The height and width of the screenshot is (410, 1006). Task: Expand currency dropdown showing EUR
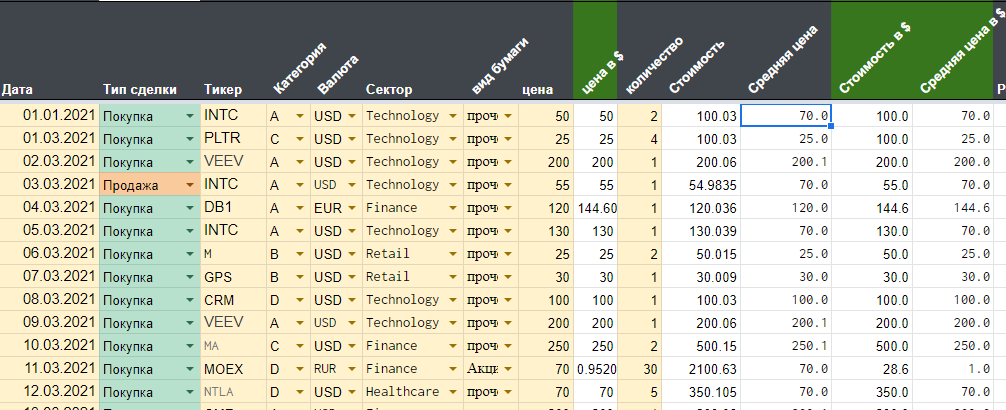(352, 209)
